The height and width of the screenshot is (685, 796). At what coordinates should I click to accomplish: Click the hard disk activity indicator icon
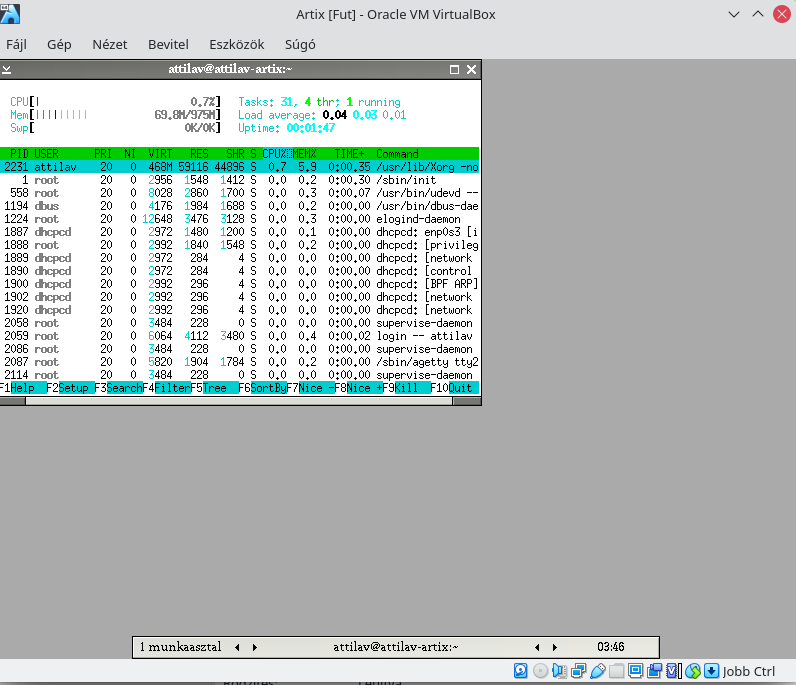point(520,671)
